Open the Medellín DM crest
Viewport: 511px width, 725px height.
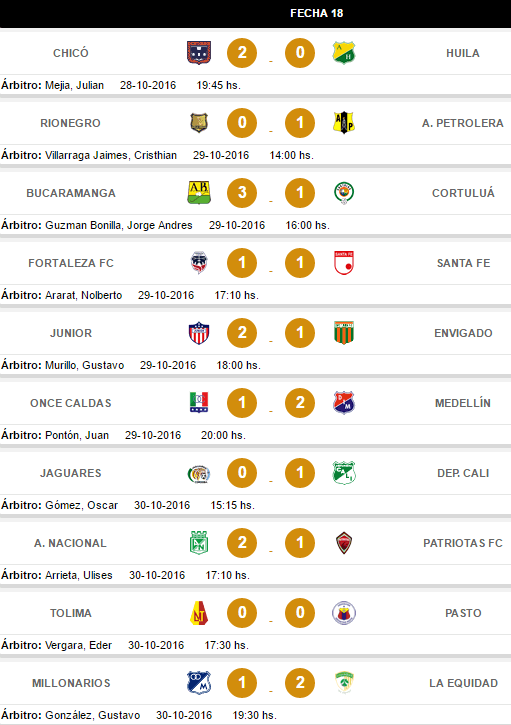coord(344,403)
